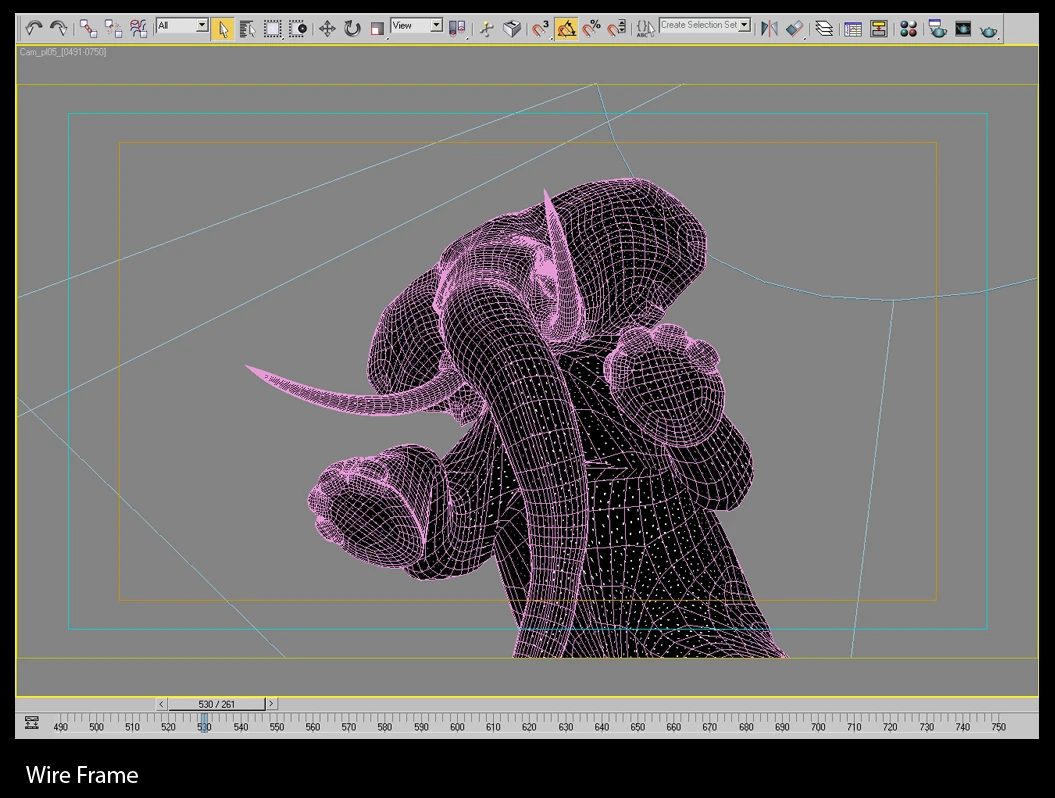The height and width of the screenshot is (798, 1055).
Task: Click frame 490 on the timeline
Action: point(61,727)
